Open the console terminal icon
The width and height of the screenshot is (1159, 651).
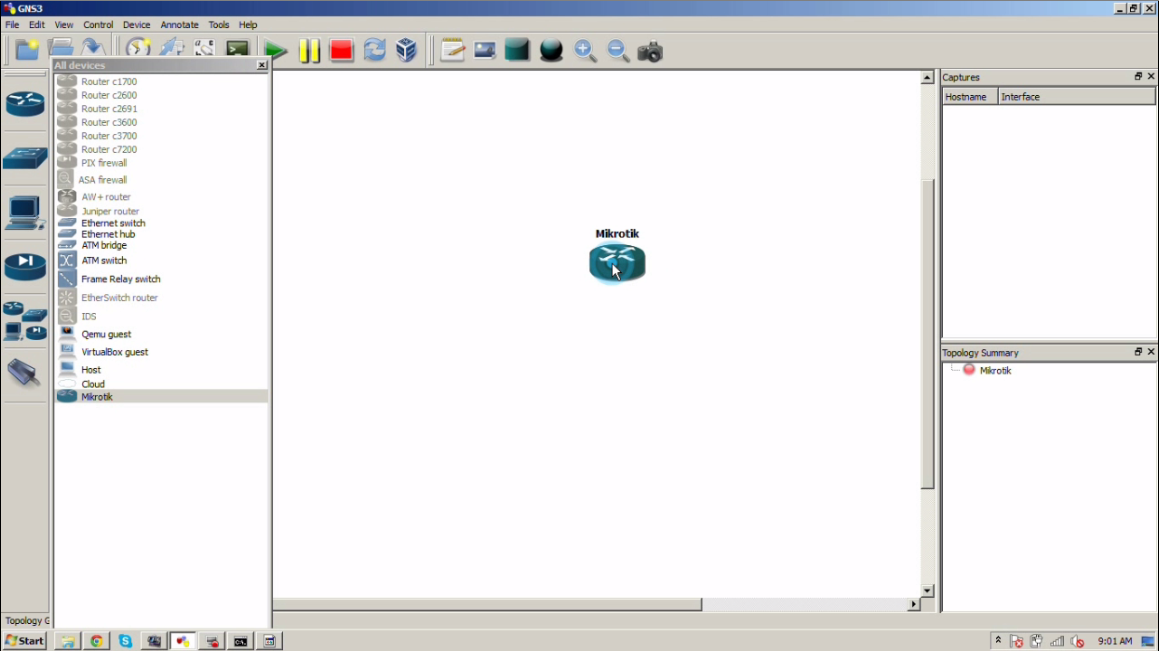point(237,50)
